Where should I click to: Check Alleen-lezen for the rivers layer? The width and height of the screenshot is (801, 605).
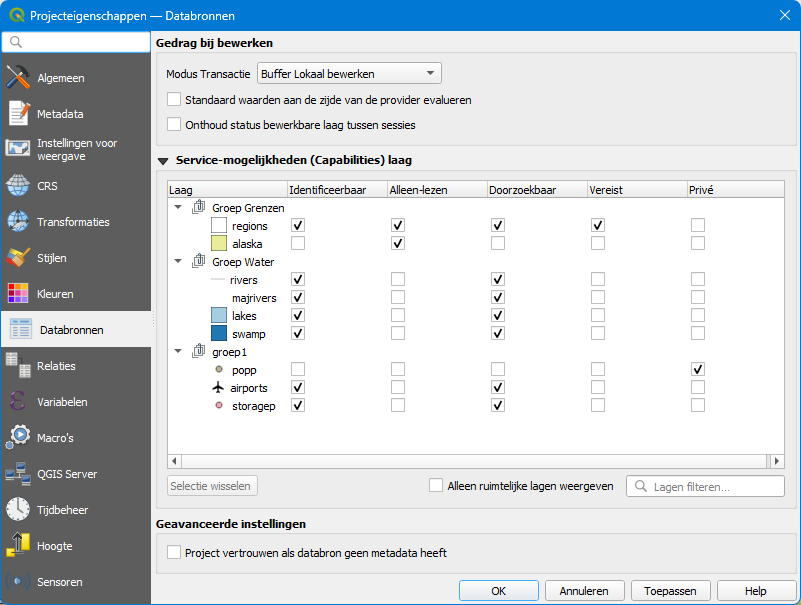pos(398,279)
